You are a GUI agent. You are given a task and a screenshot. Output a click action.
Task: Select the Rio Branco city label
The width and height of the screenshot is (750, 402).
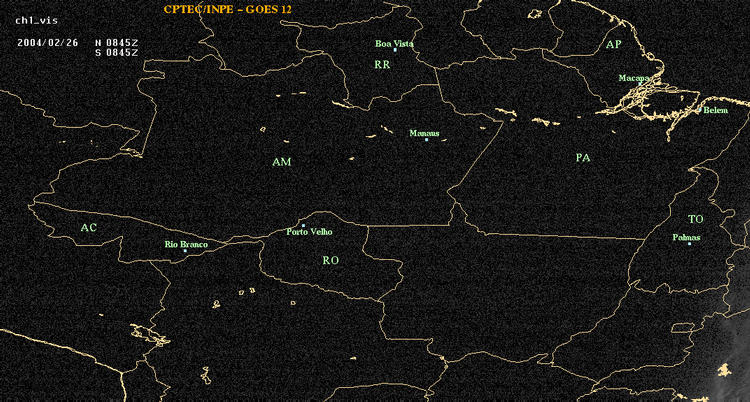coord(187,245)
